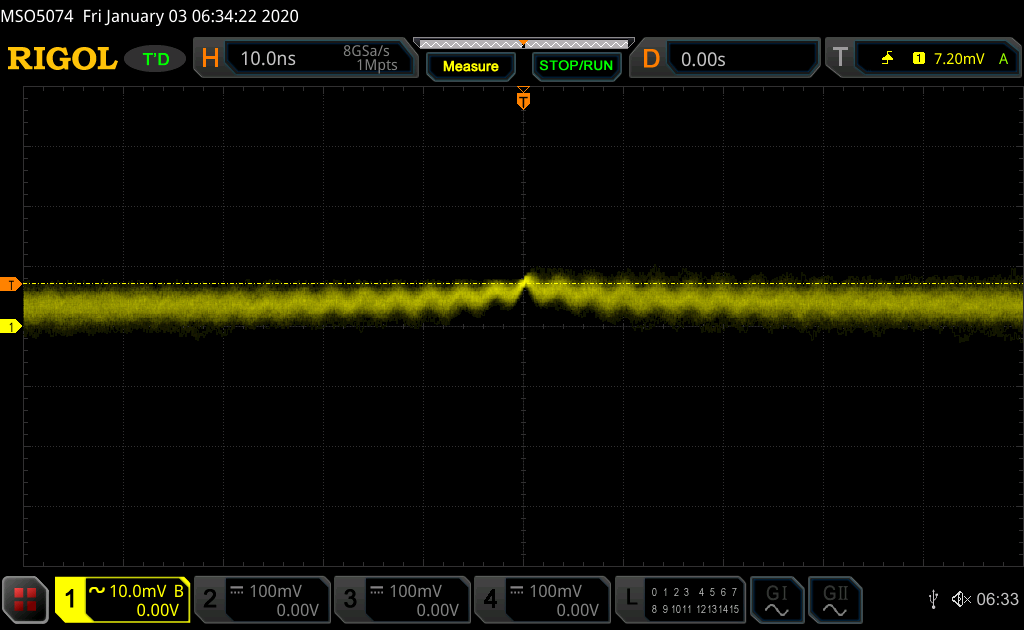Image resolution: width=1024 pixels, height=630 pixels.
Task: Click the USB connection status icon
Action: (x=933, y=599)
